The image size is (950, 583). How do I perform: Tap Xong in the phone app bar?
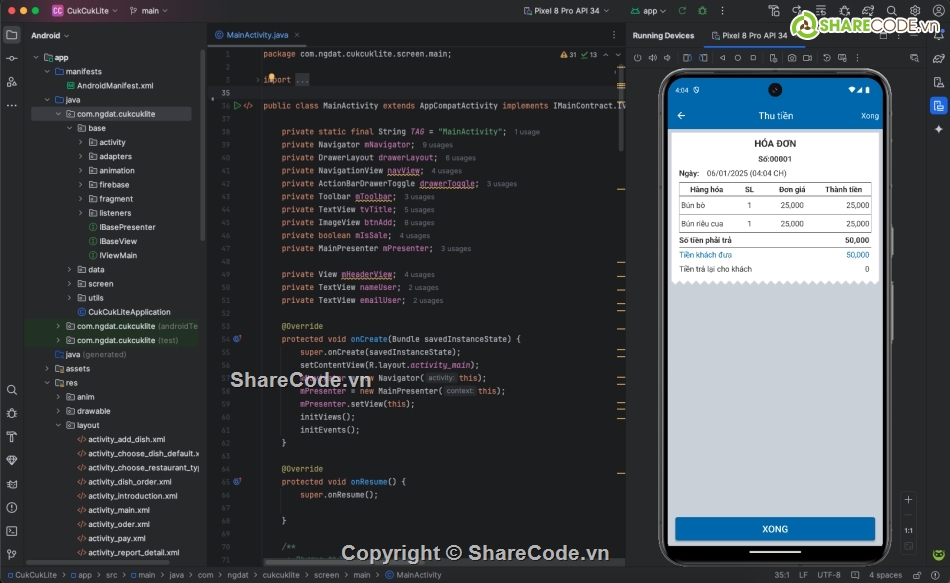[x=869, y=116]
